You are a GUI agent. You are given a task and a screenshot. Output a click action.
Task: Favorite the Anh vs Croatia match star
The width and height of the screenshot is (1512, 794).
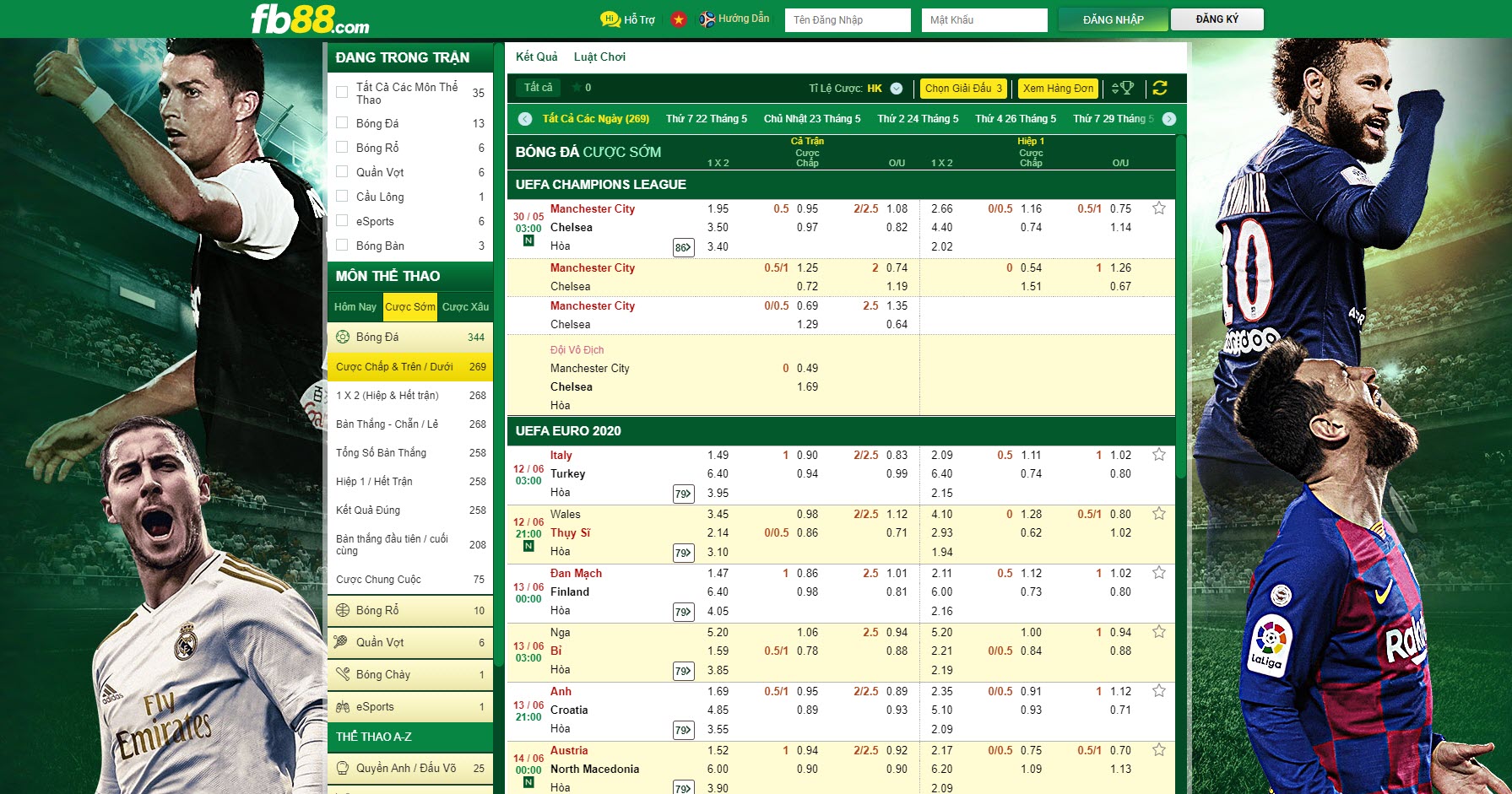click(1159, 691)
